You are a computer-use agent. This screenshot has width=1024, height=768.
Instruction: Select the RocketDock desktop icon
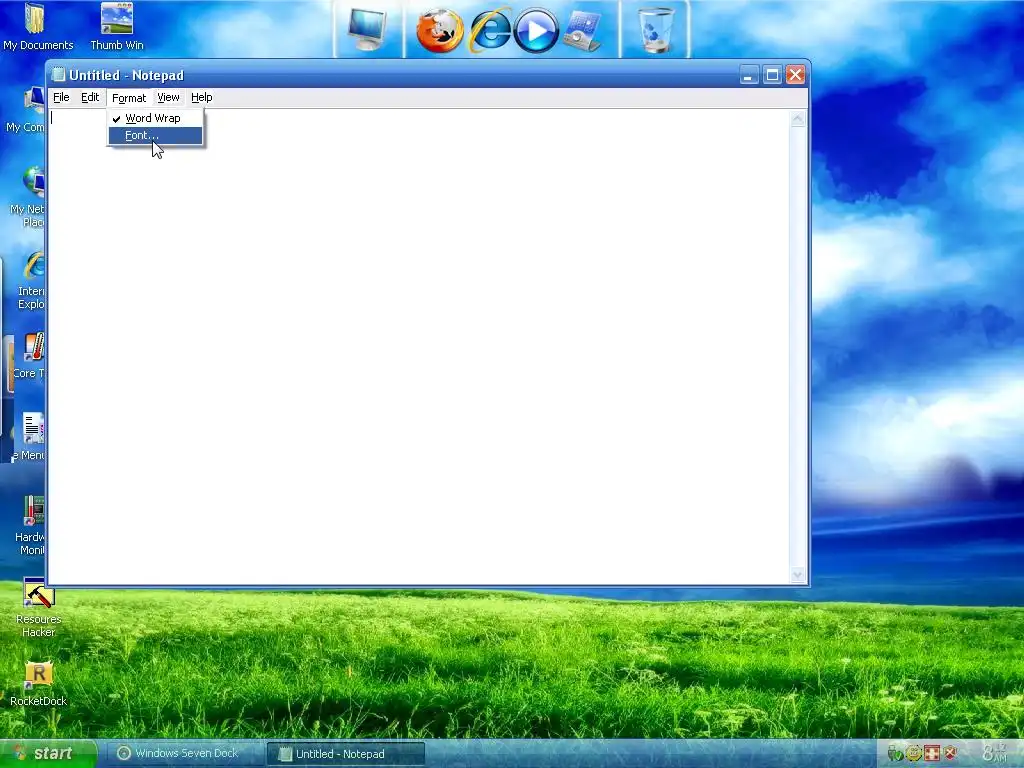coord(39,684)
